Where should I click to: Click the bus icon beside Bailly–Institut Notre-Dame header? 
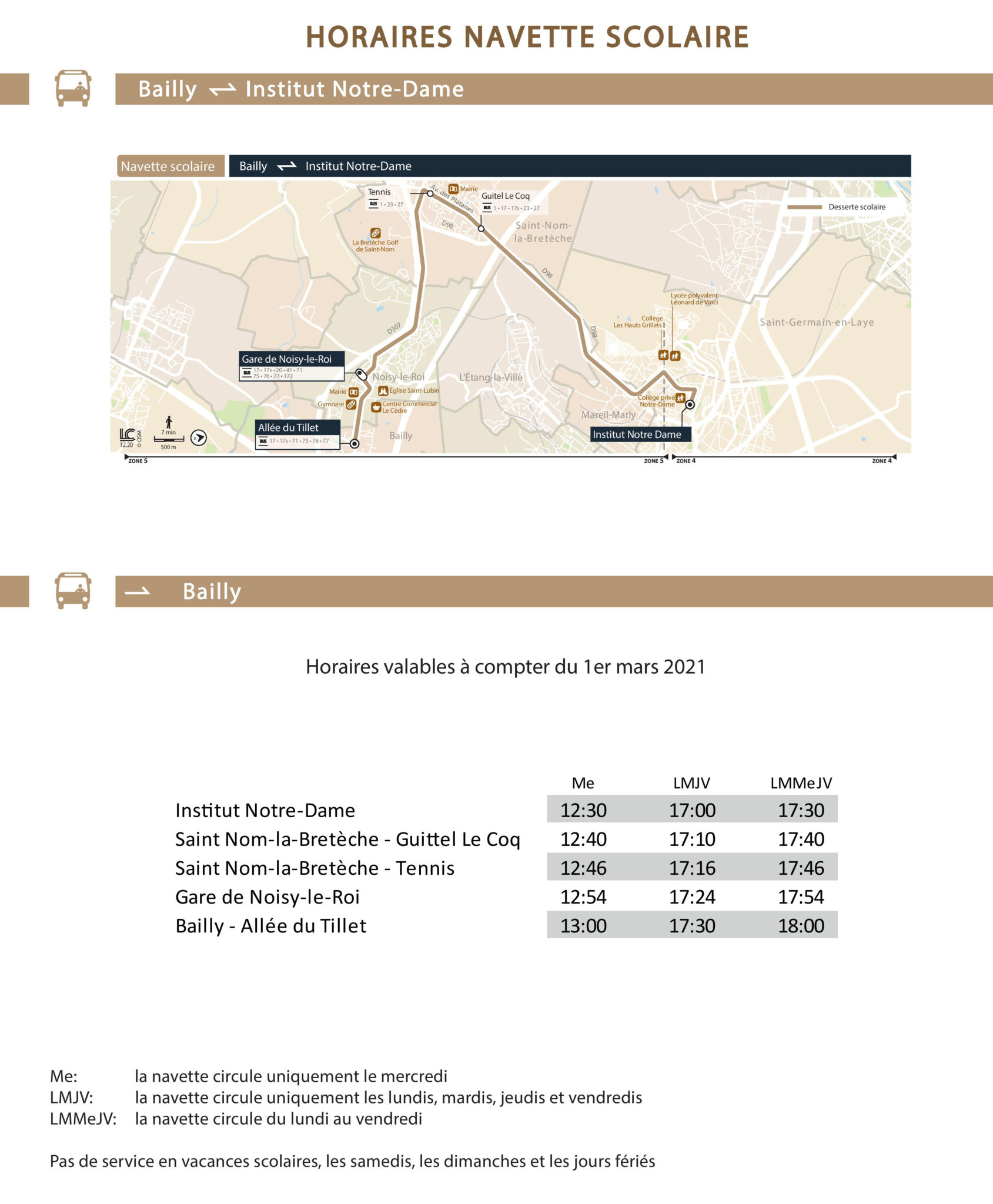pos(73,88)
